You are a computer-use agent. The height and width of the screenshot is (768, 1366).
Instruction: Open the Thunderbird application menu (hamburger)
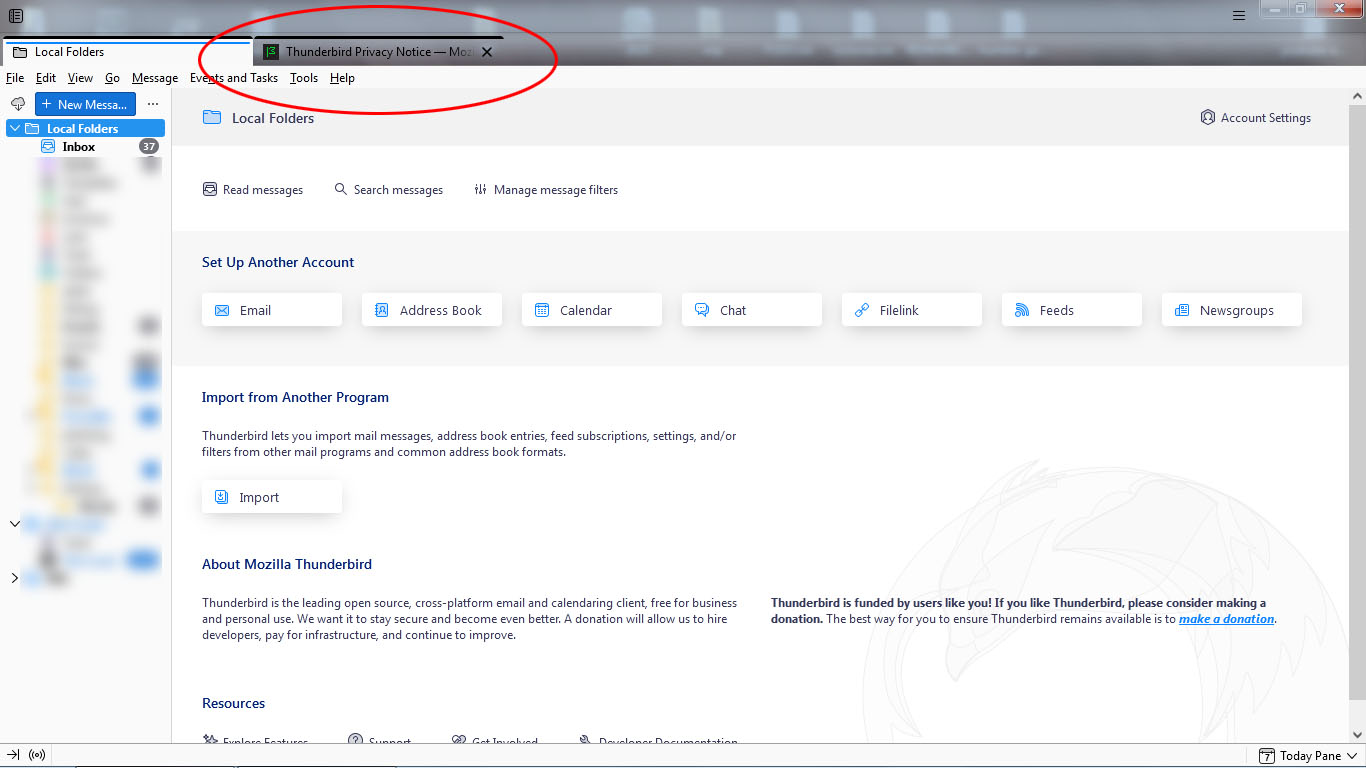coord(1239,16)
